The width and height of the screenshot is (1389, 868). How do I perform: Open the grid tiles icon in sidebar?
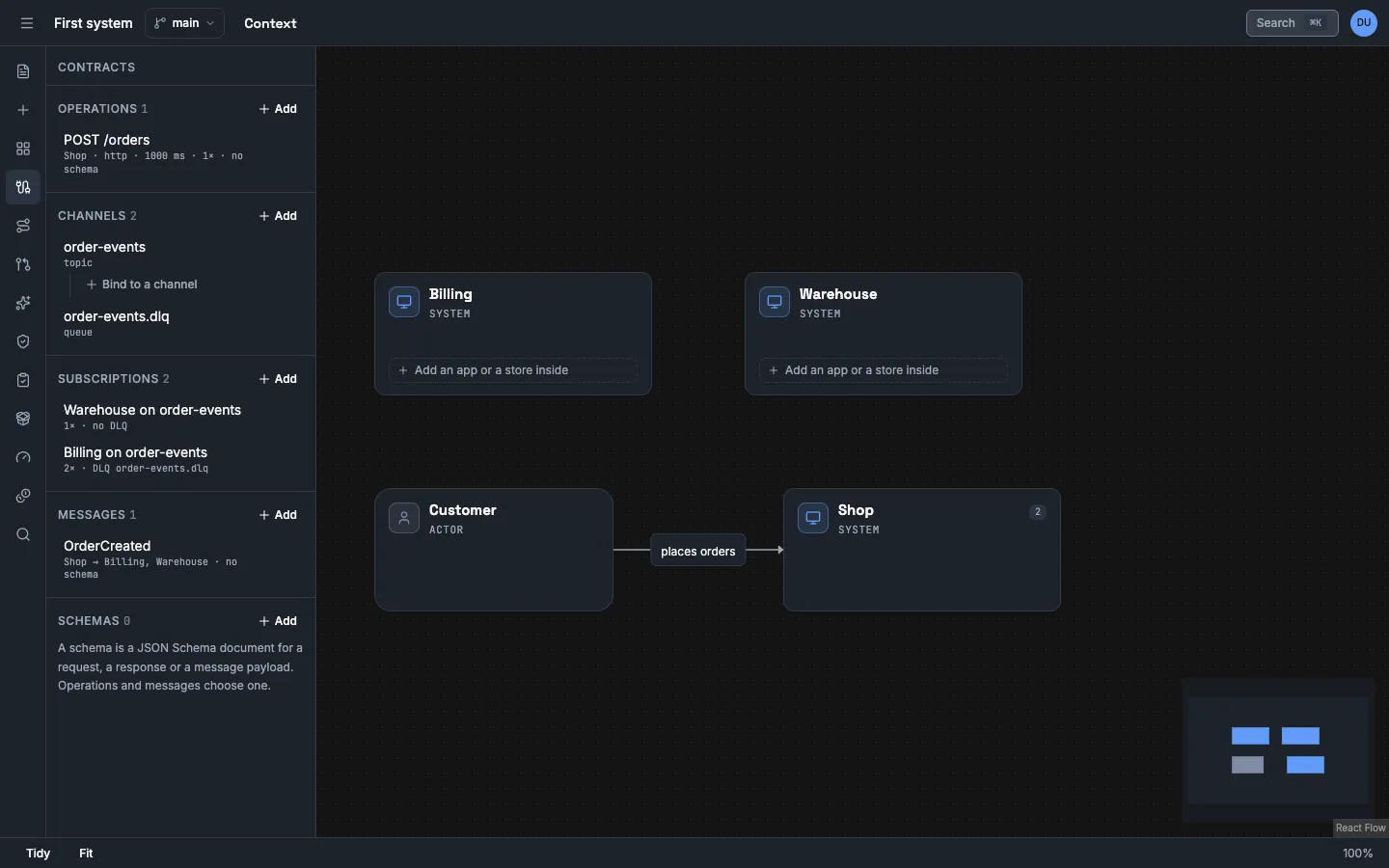[x=23, y=149]
